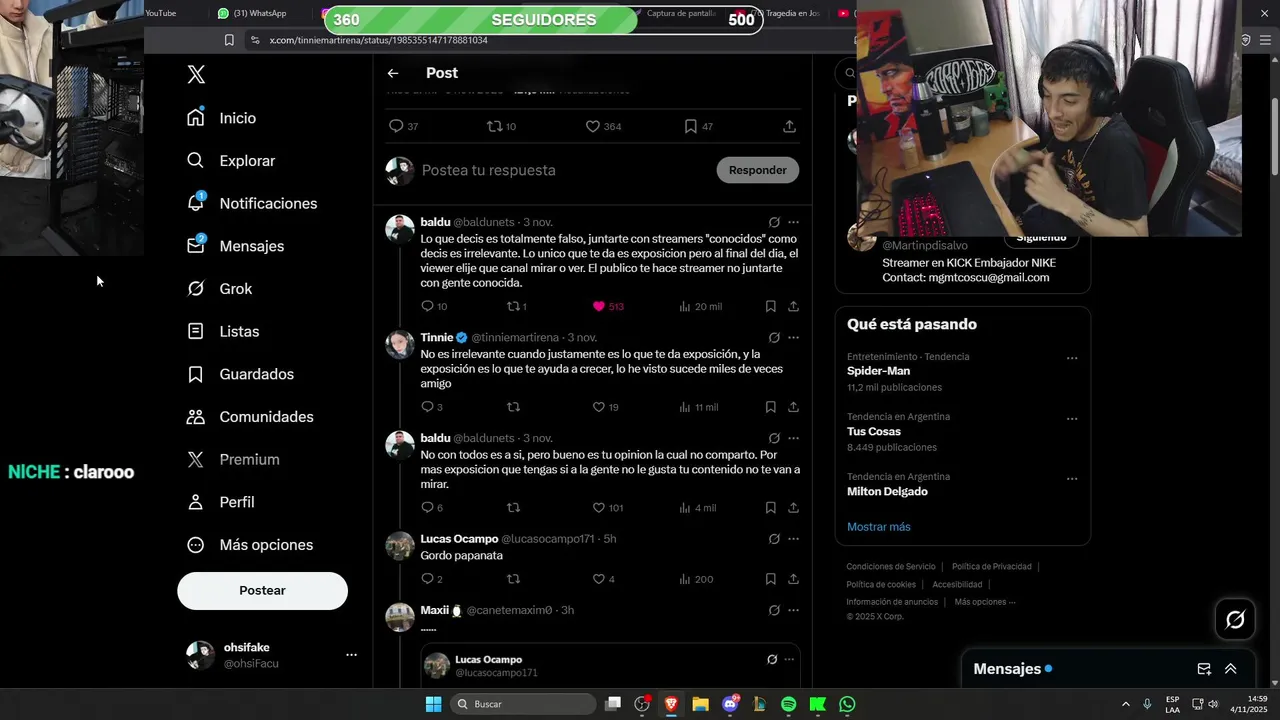Image resolution: width=1280 pixels, height=720 pixels.
Task: Bookmark baldu's first comment
Action: [x=771, y=306]
